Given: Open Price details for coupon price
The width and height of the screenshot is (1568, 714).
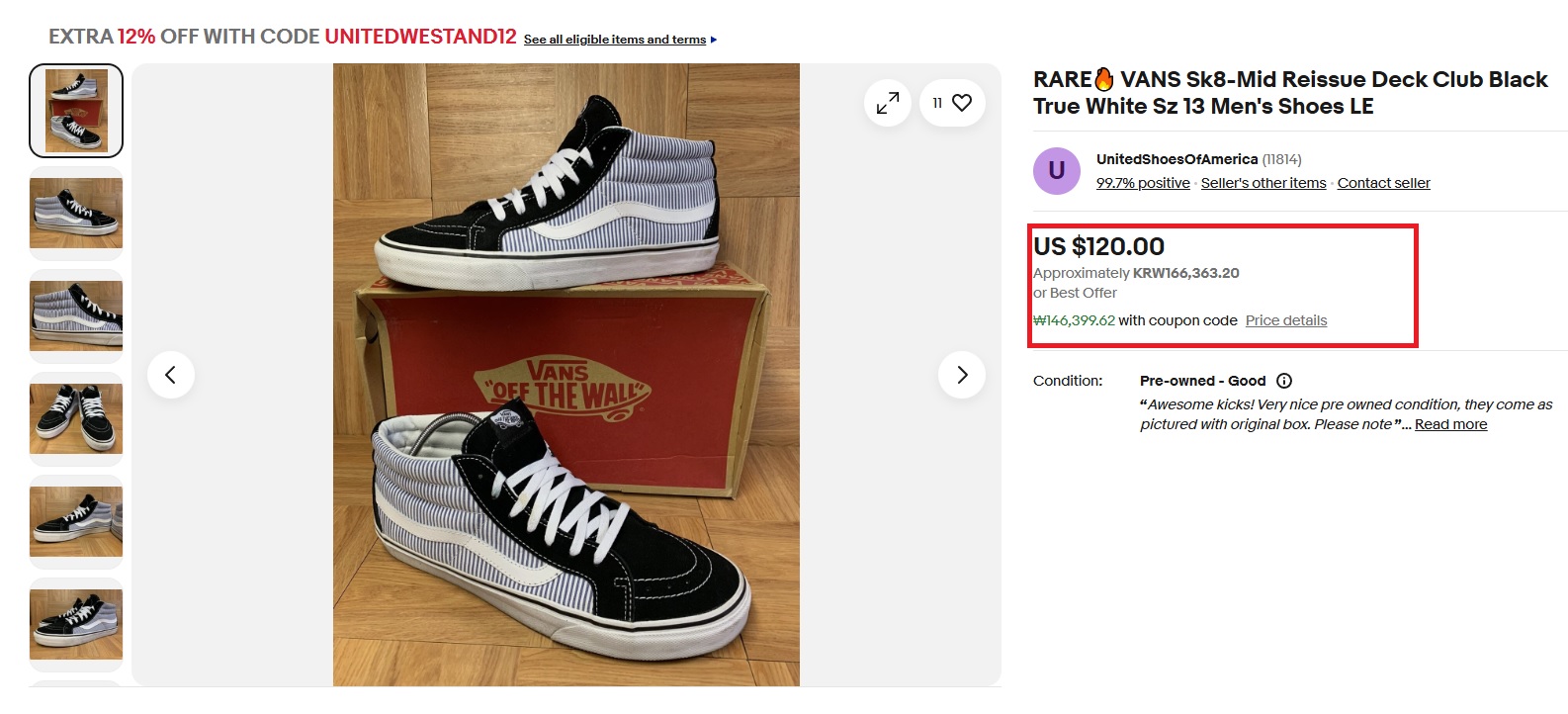Looking at the screenshot, I should point(1285,320).
